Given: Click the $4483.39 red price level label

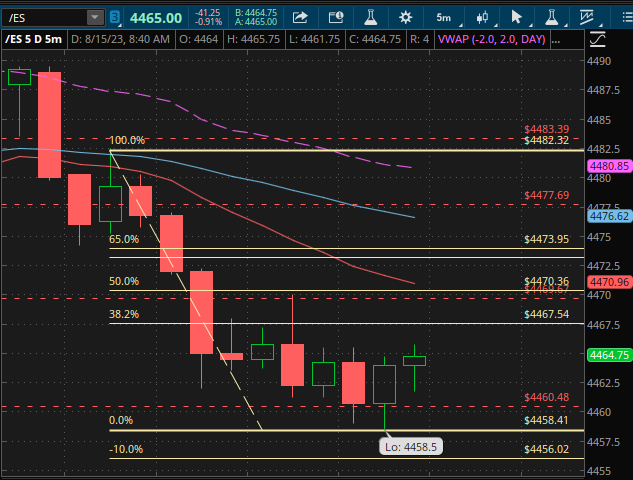Looking at the screenshot, I should [x=547, y=129].
